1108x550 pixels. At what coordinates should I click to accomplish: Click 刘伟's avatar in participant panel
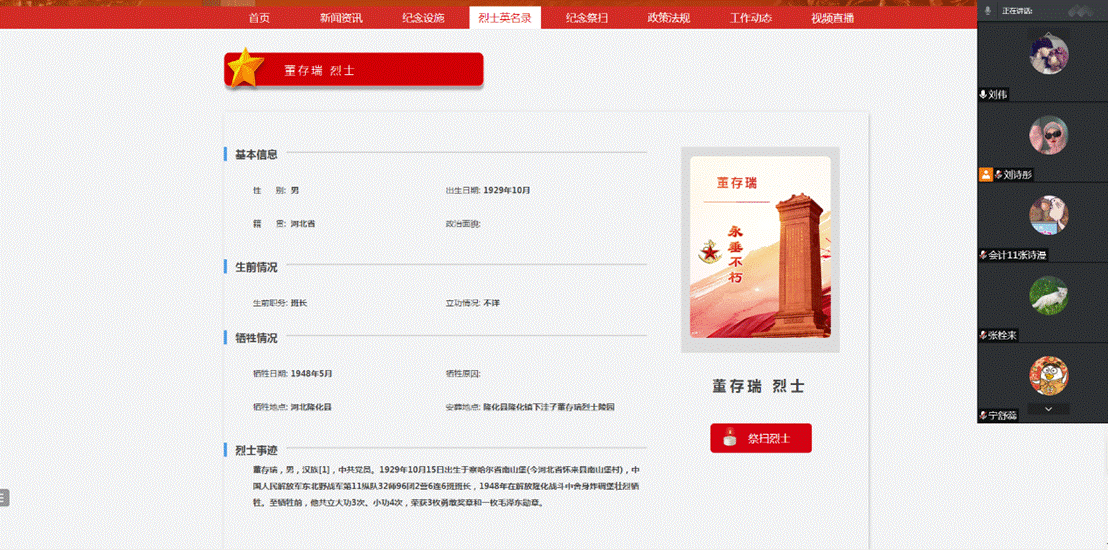[1049, 54]
